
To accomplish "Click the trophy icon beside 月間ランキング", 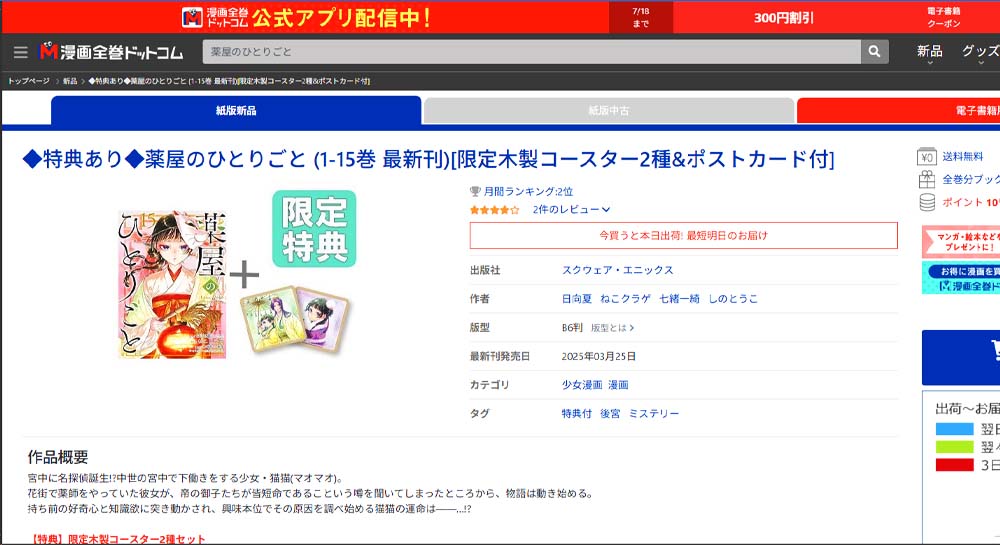I will [474, 191].
